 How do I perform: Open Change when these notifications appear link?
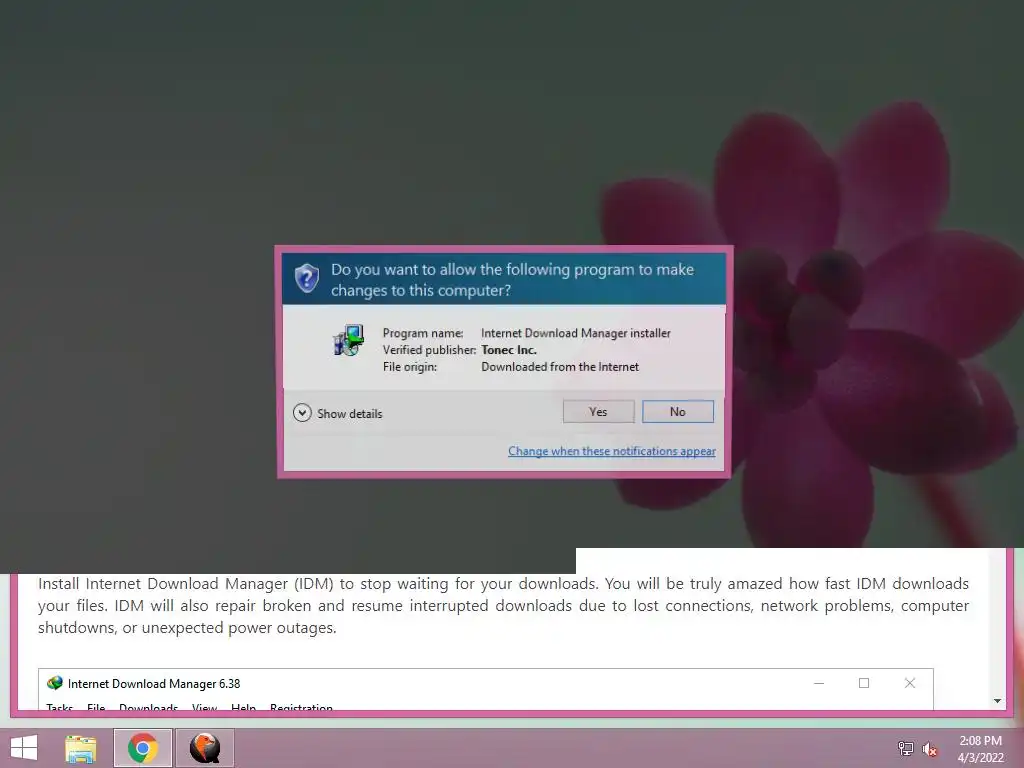point(611,451)
